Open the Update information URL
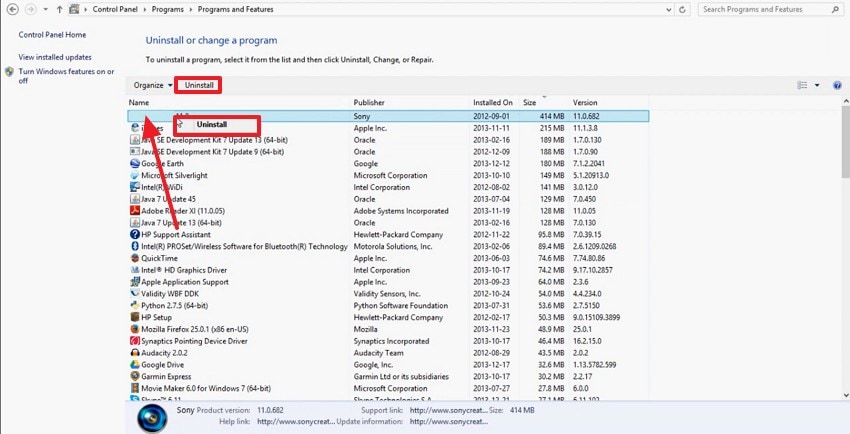The width and height of the screenshot is (850, 434). [x=448, y=421]
